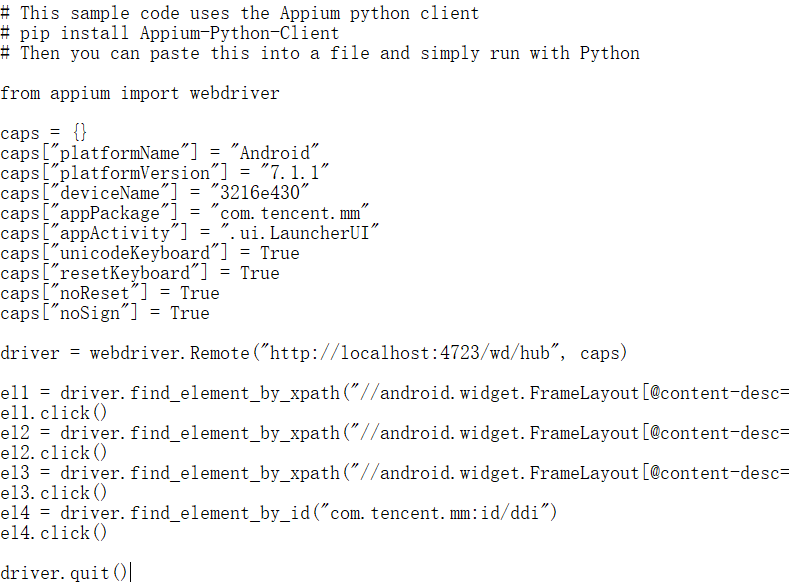Click the '.ui.LauncherUI' appActivity value

click(299, 233)
